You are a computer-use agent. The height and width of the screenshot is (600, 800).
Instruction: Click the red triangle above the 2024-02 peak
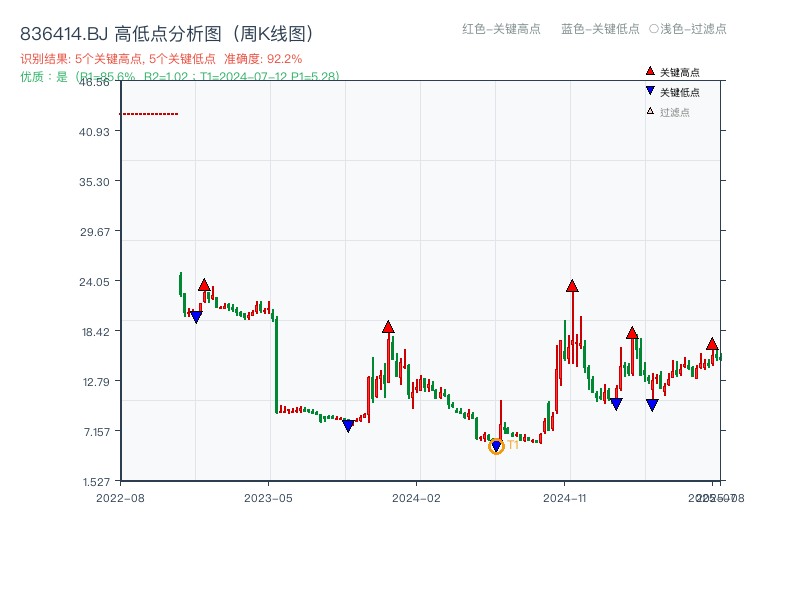tap(388, 327)
